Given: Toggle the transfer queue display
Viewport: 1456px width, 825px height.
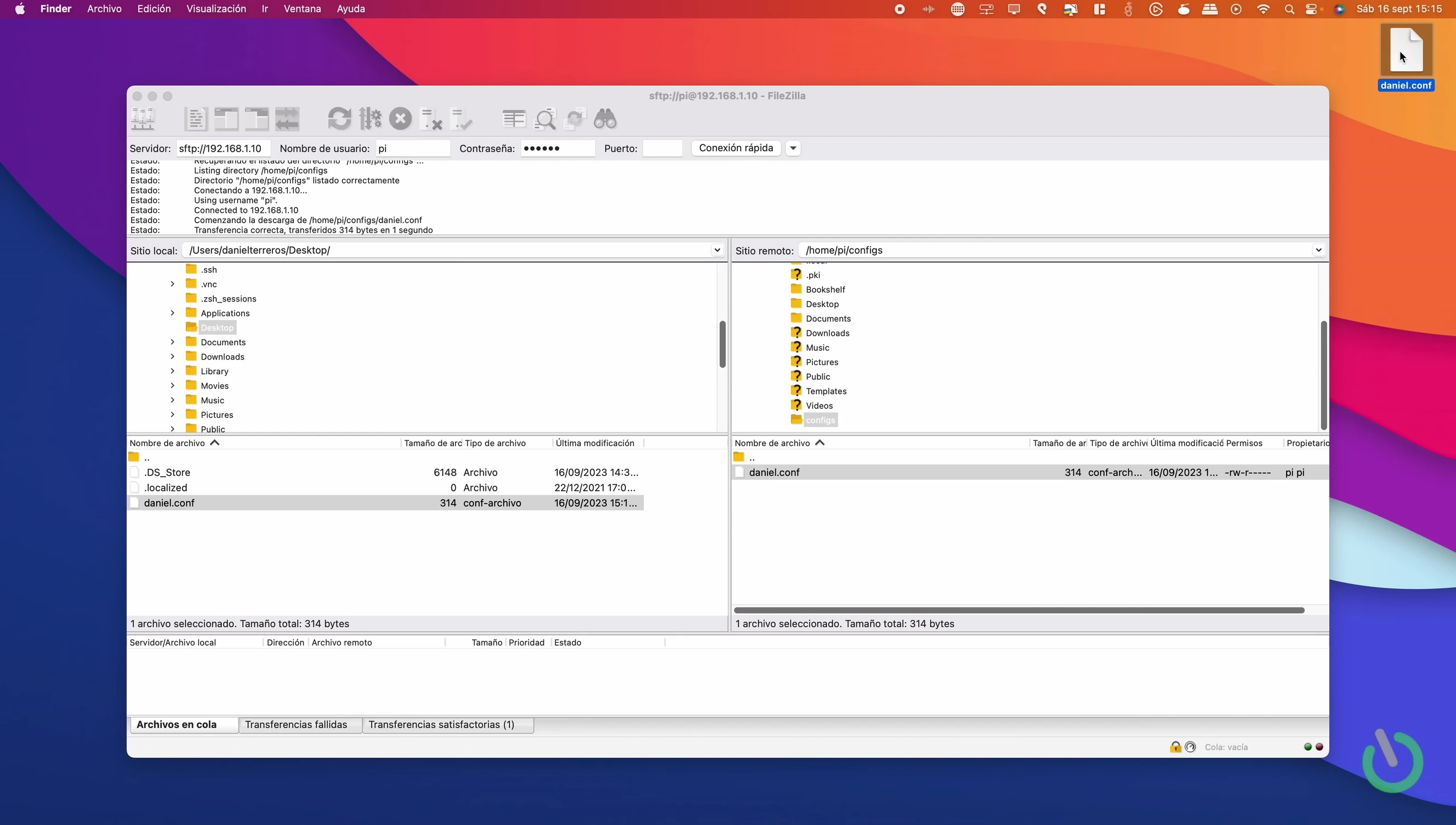Looking at the screenshot, I should point(287,119).
